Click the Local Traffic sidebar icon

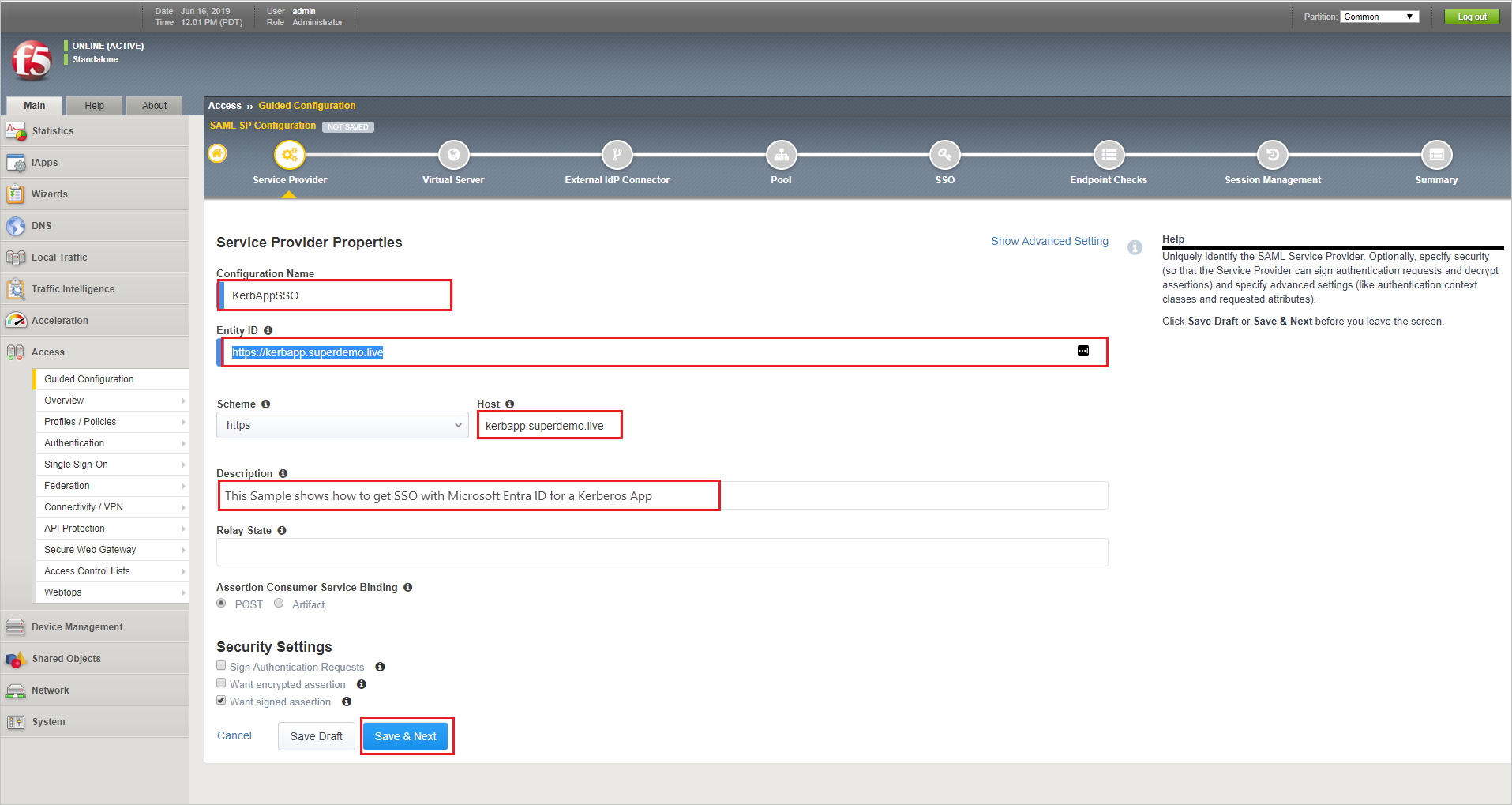coord(16,258)
